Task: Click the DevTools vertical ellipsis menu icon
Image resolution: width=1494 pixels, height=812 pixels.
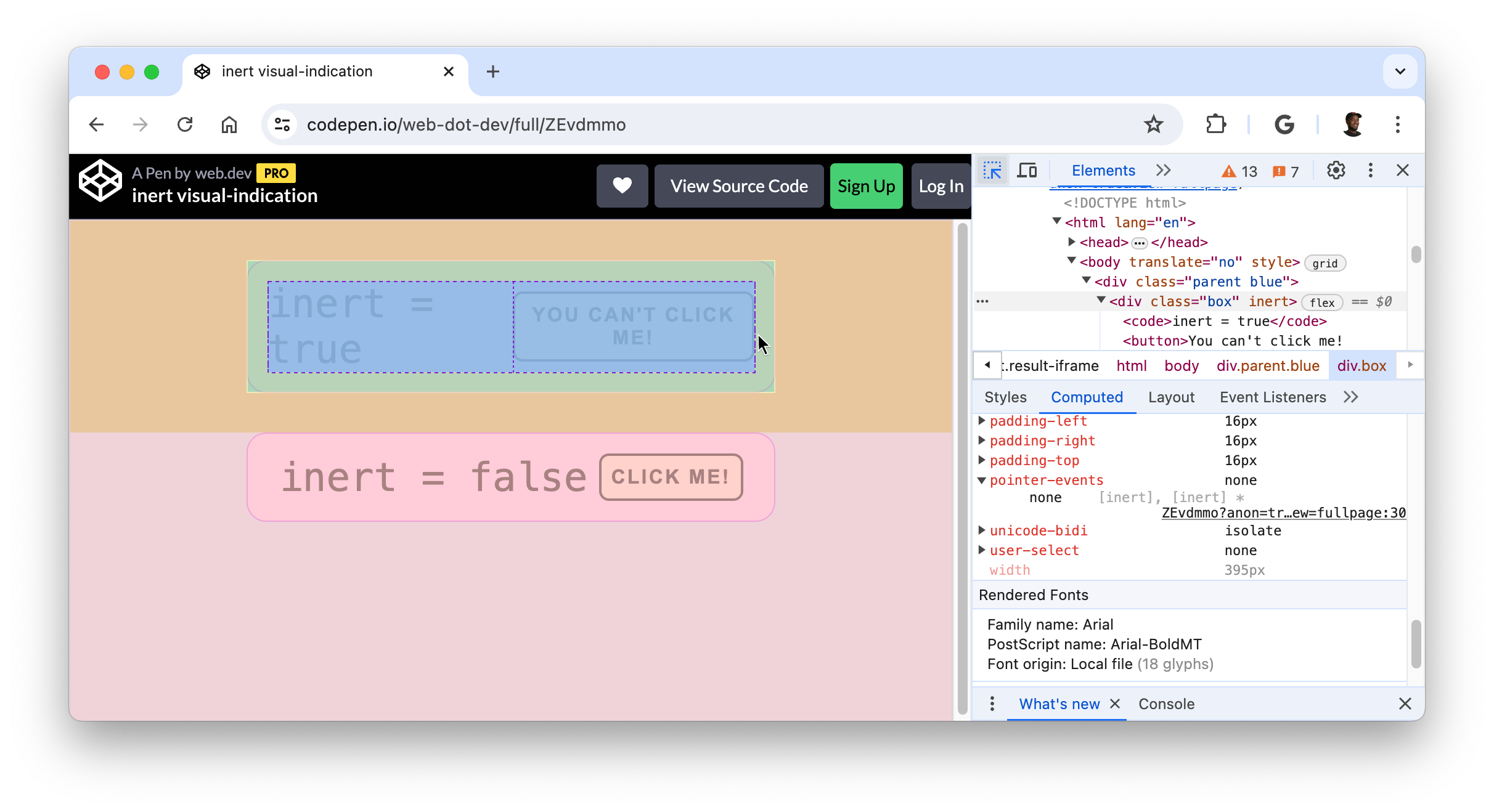Action: click(x=1370, y=169)
